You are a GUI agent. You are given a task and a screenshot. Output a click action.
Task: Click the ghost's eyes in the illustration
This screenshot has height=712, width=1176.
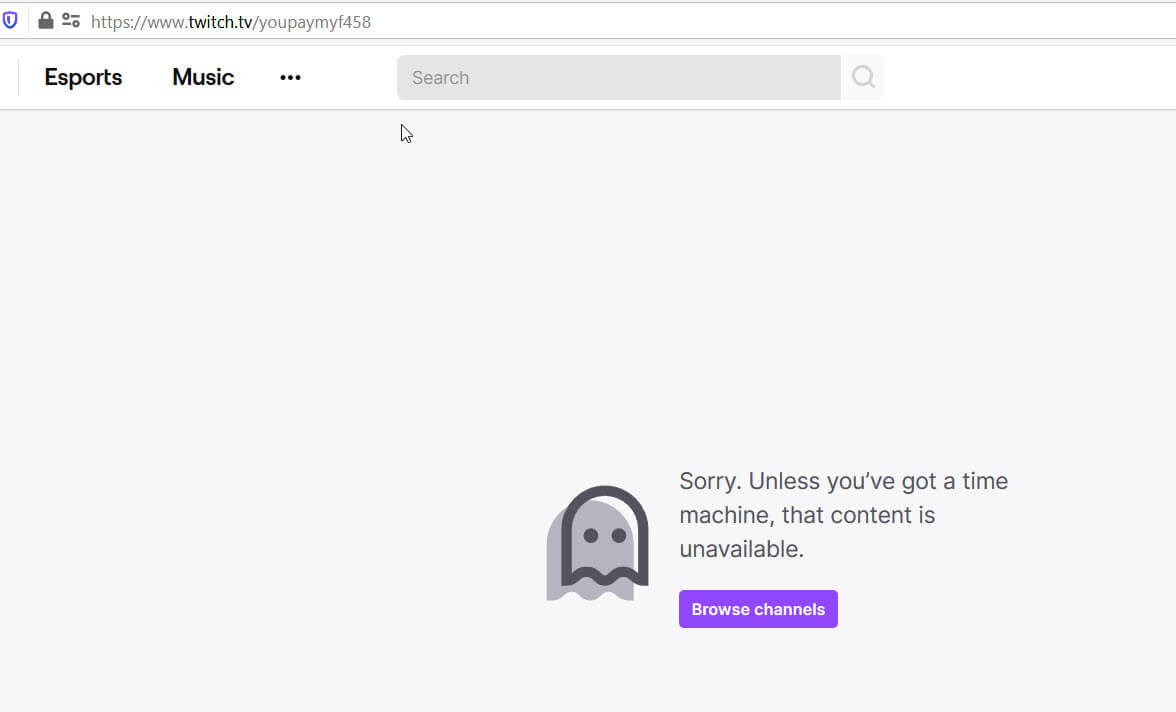604,536
